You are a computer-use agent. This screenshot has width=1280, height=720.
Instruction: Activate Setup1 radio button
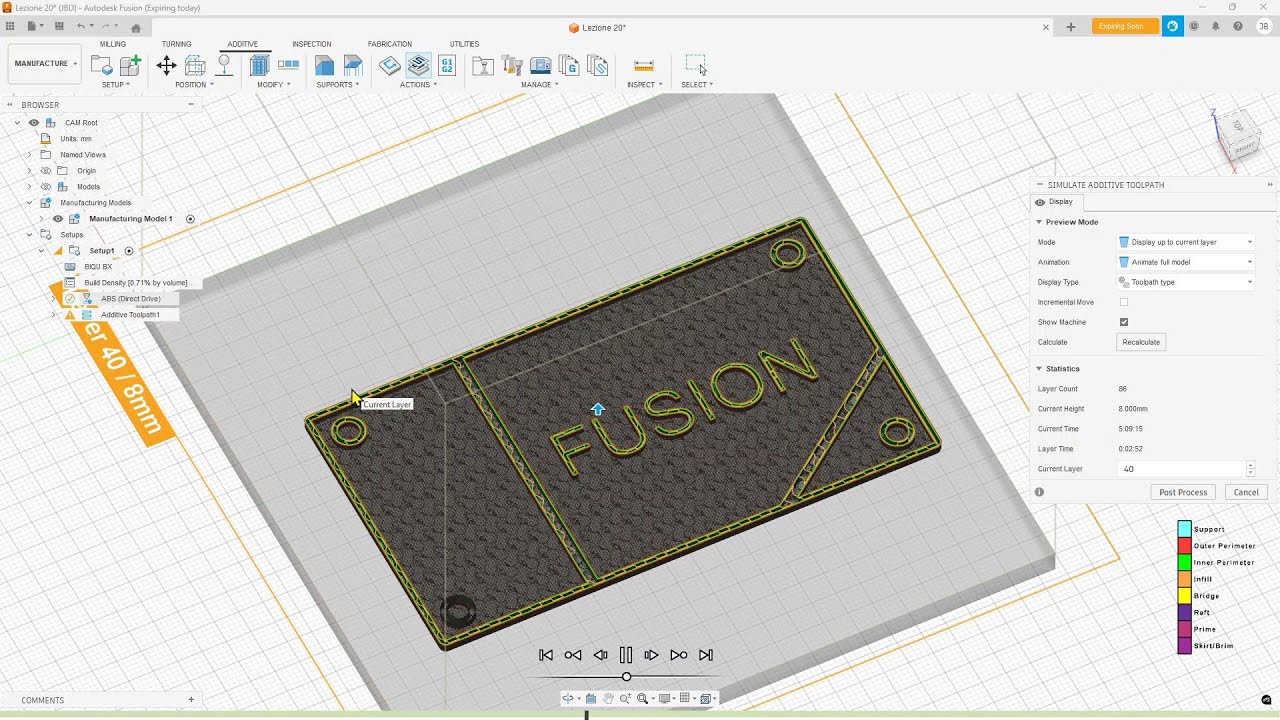[129, 251]
